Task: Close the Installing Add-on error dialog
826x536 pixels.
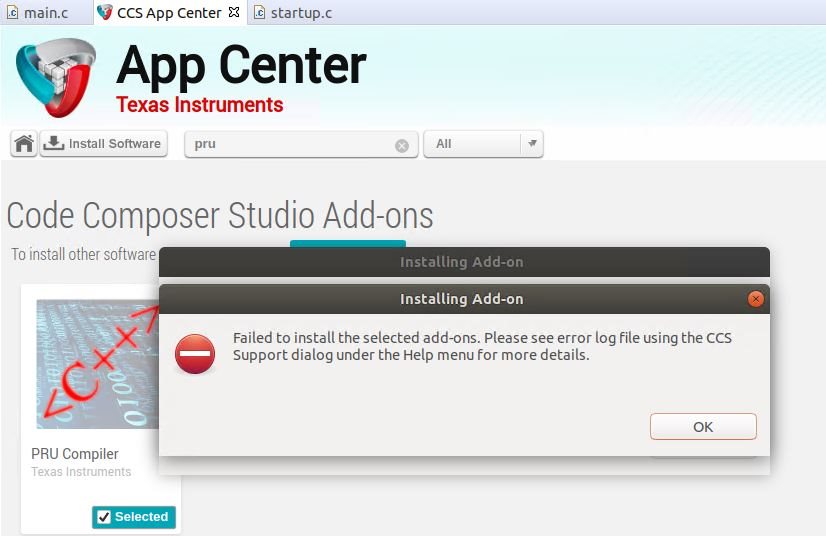Action: coord(755,299)
